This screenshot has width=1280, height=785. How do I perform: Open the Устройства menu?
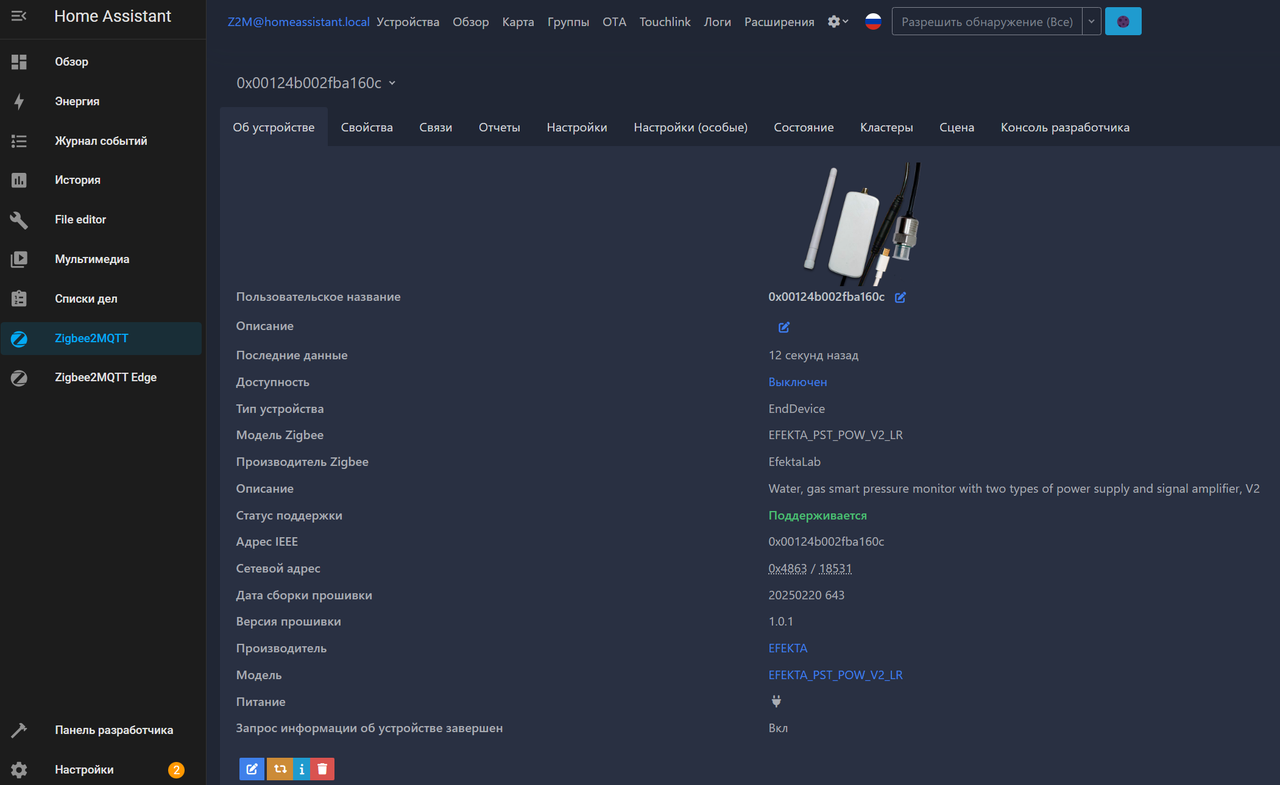408,22
